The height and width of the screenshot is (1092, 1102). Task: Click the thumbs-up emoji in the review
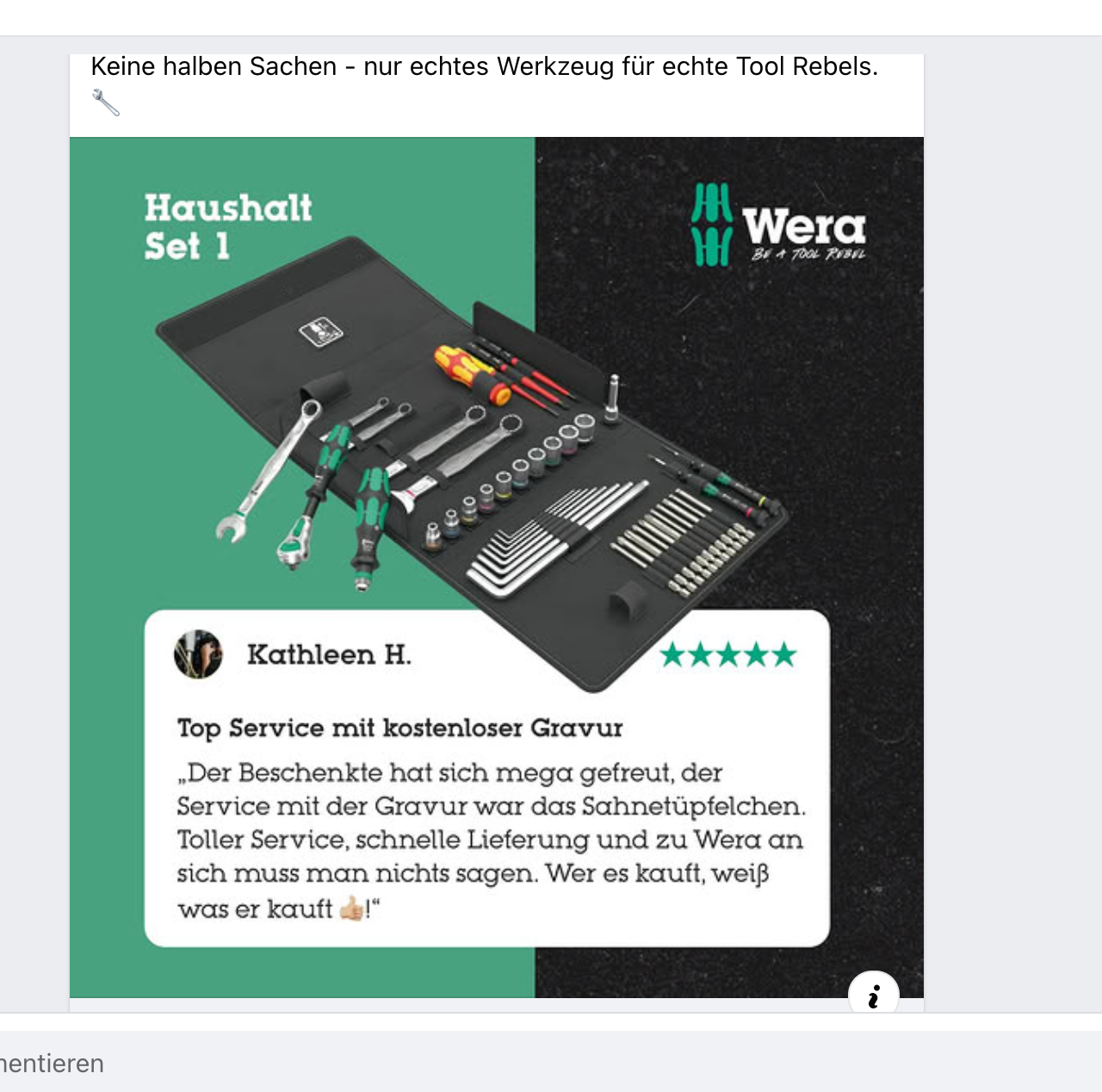click(x=351, y=909)
